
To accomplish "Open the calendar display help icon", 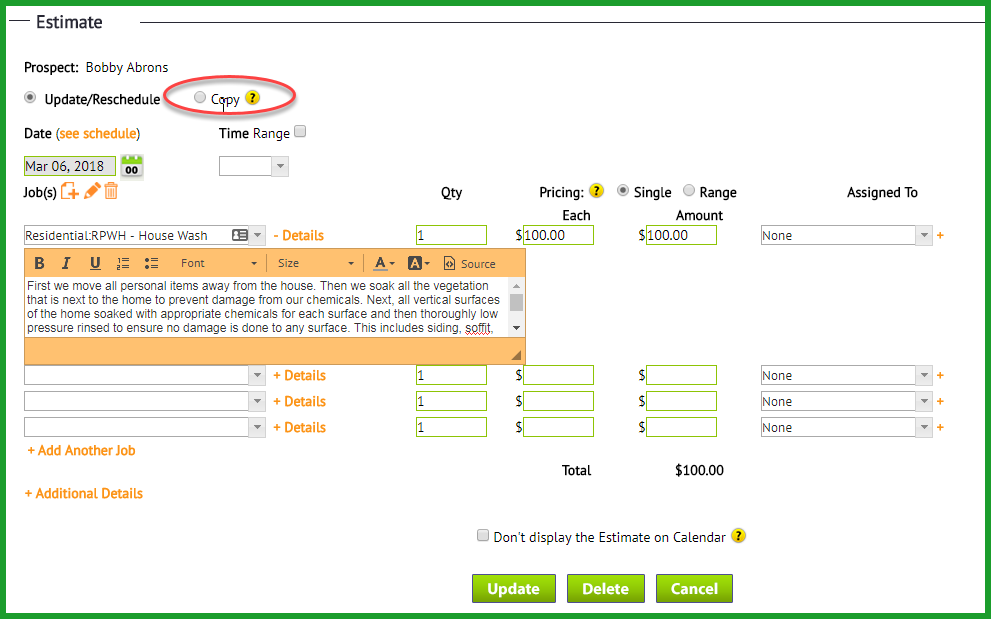I will tap(738, 536).
